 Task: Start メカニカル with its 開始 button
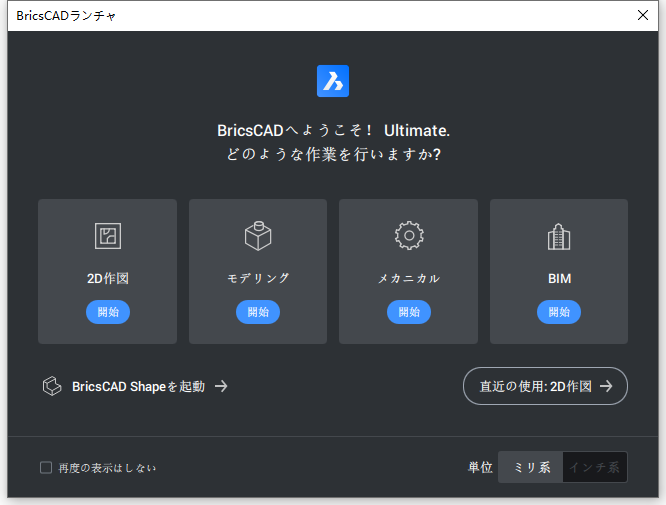coord(409,312)
